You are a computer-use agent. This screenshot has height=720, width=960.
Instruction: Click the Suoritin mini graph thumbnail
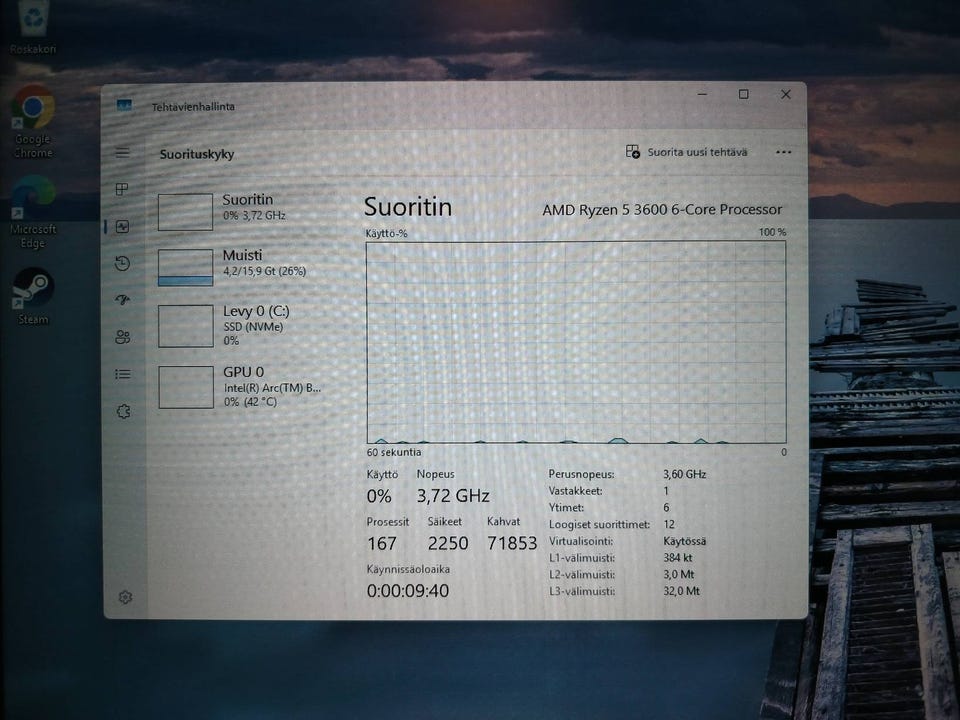185,212
